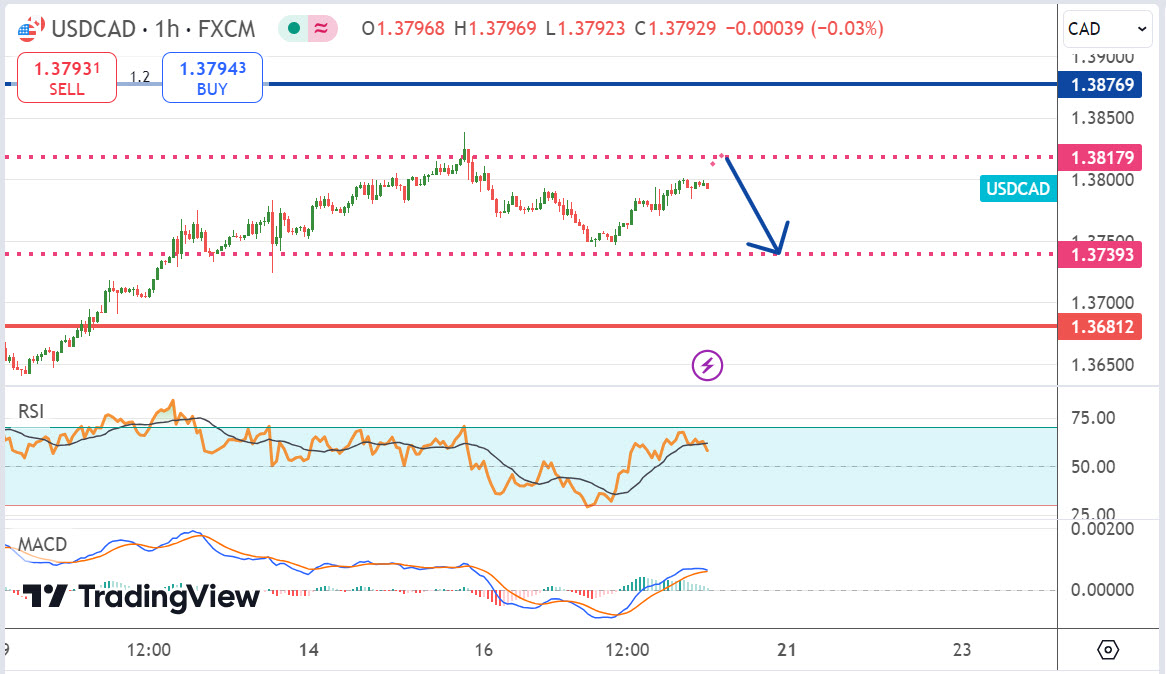Click the green market status dot
The height and width of the screenshot is (674, 1166).
click(294, 28)
